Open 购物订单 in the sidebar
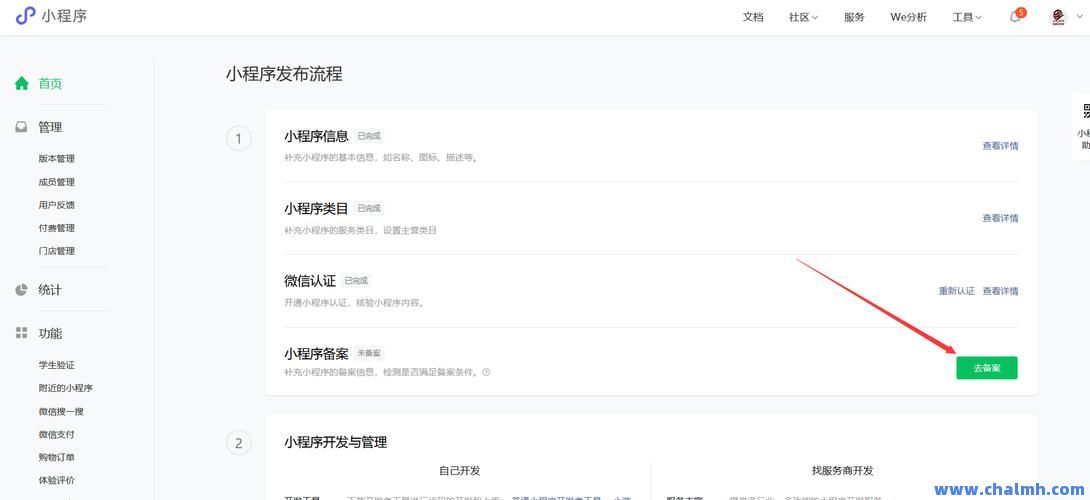1090x500 pixels. 56,458
